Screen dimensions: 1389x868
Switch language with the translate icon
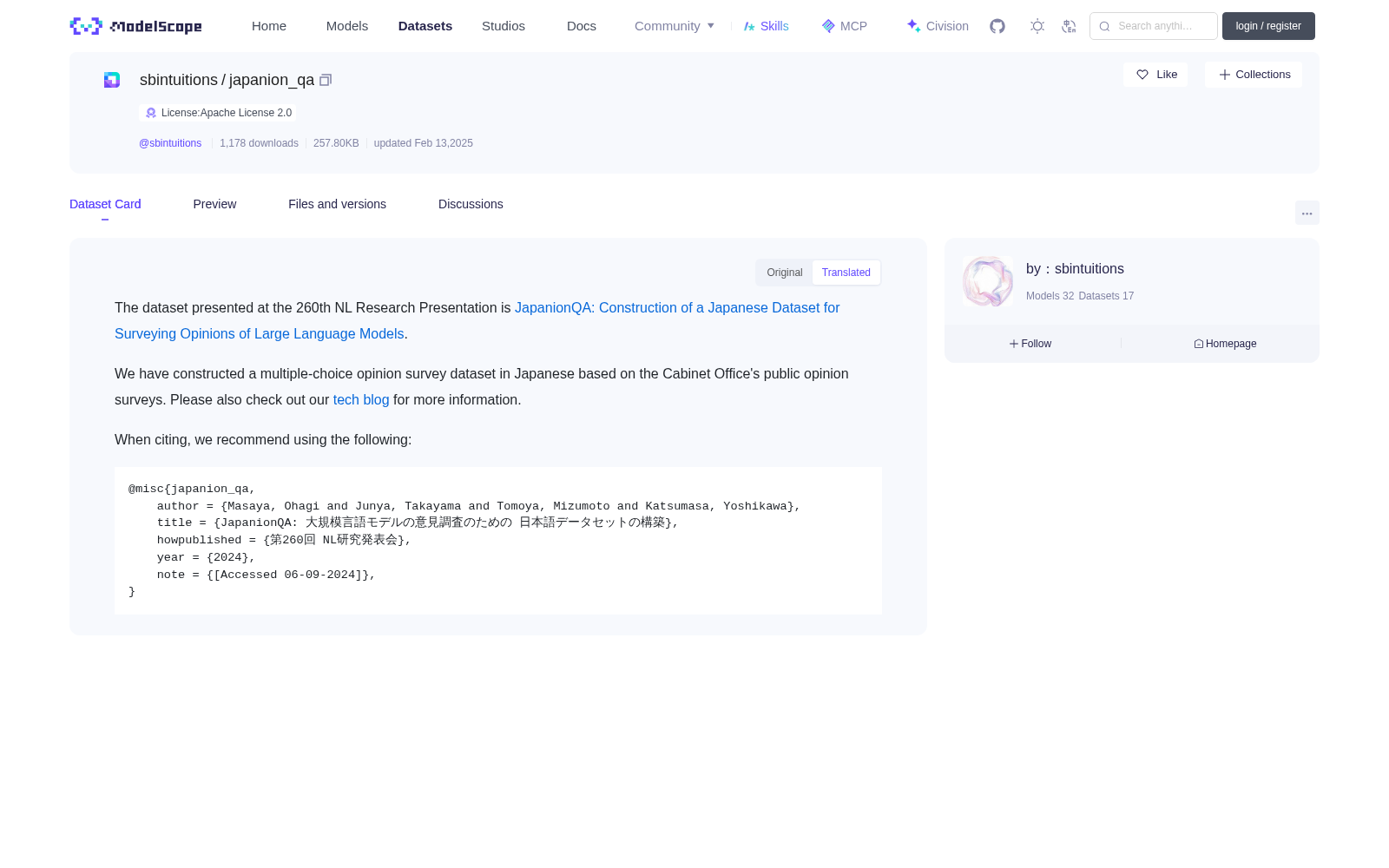click(x=1069, y=26)
